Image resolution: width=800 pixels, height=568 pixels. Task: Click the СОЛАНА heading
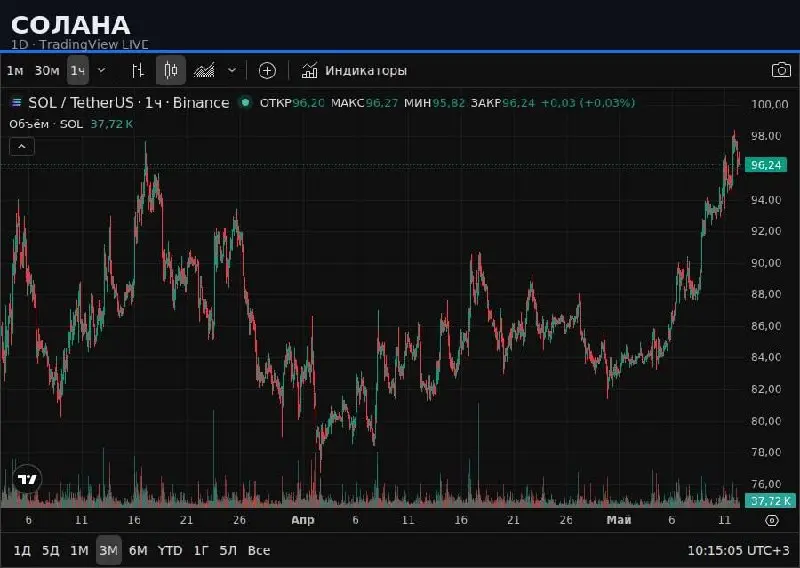pyautogui.click(x=70, y=25)
